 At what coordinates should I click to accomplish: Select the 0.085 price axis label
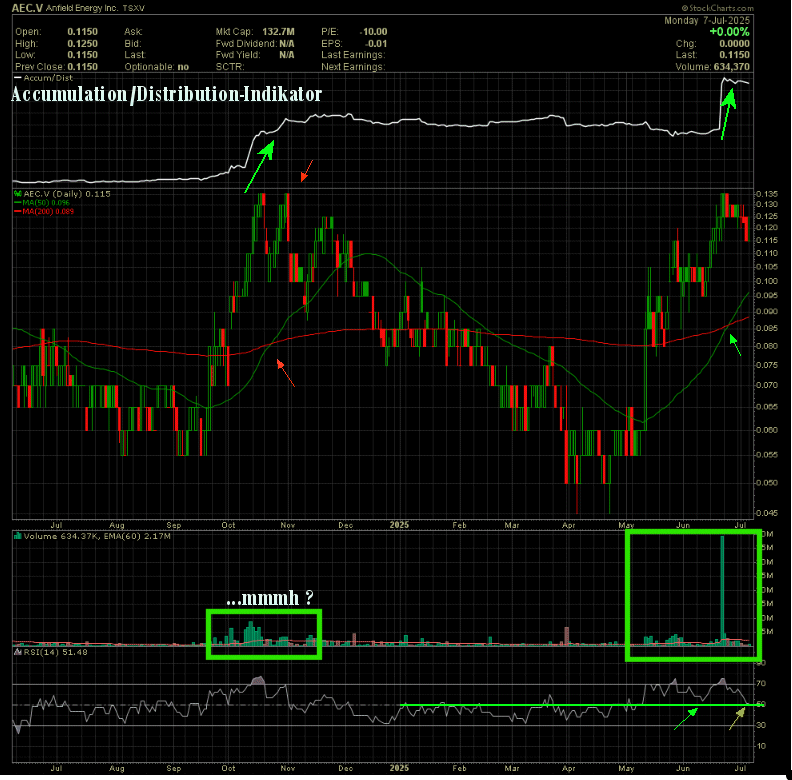767,328
